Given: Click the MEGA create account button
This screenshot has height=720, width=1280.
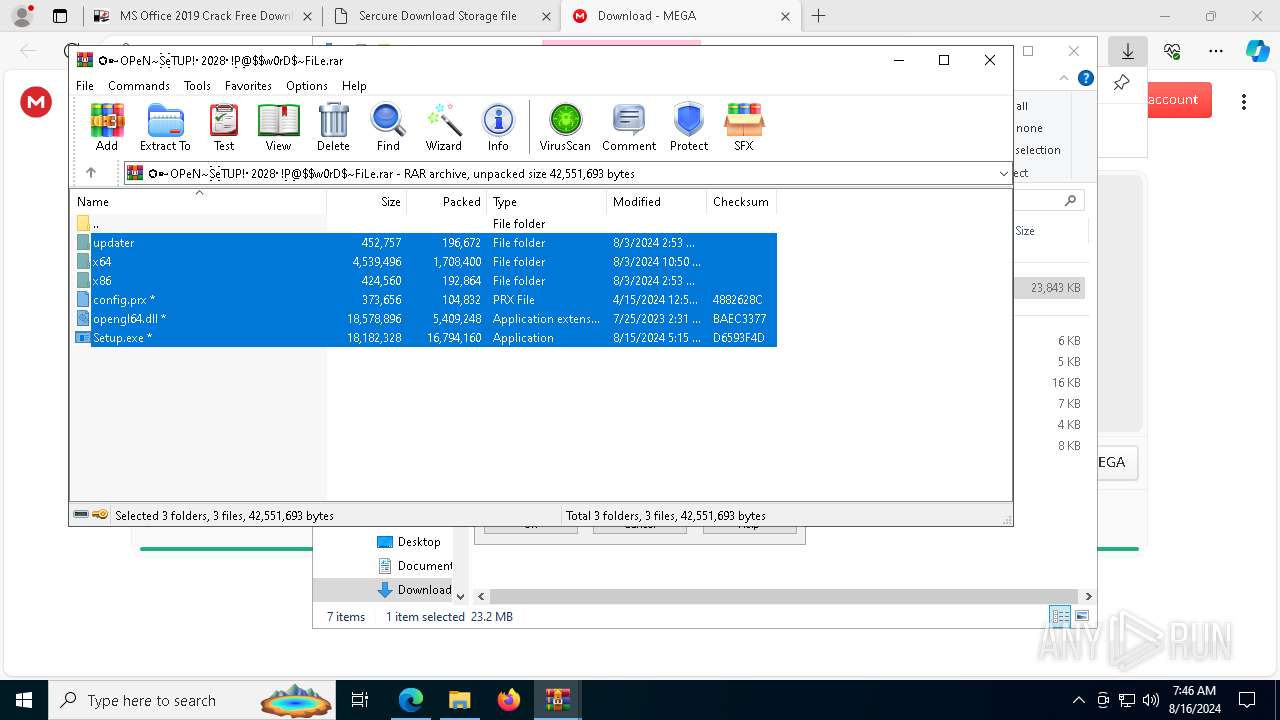Looking at the screenshot, I should pos(1178,100).
